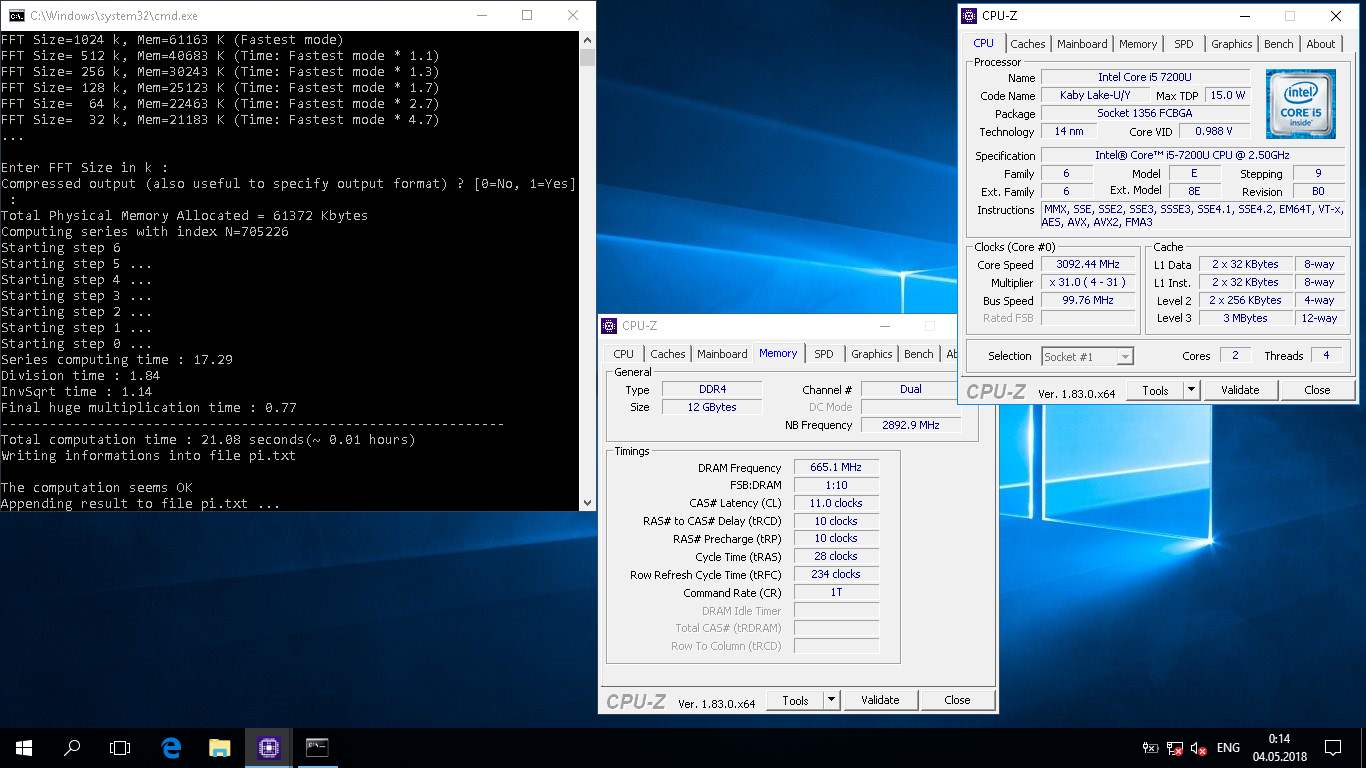Click Tools button in CPU window

[1155, 390]
